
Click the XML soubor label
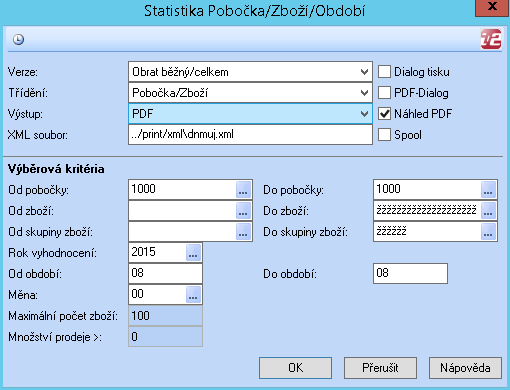point(38,135)
